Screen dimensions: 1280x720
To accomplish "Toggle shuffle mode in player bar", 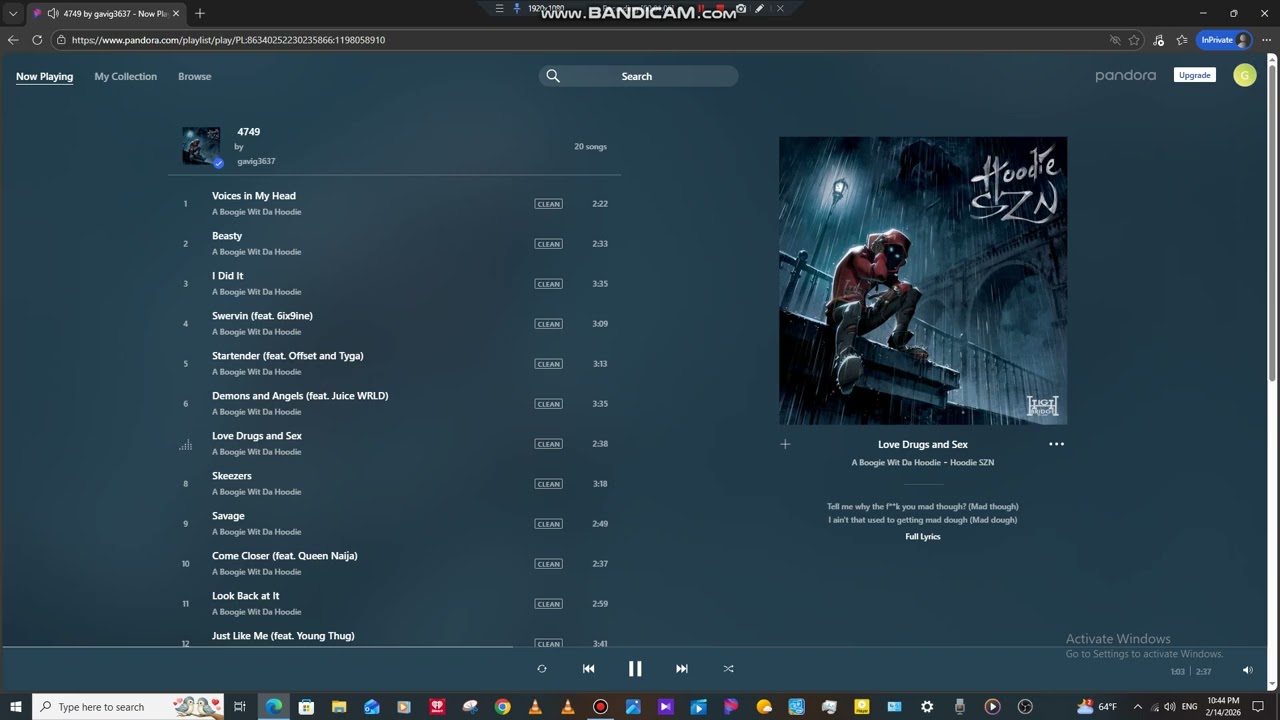I will coord(728,669).
